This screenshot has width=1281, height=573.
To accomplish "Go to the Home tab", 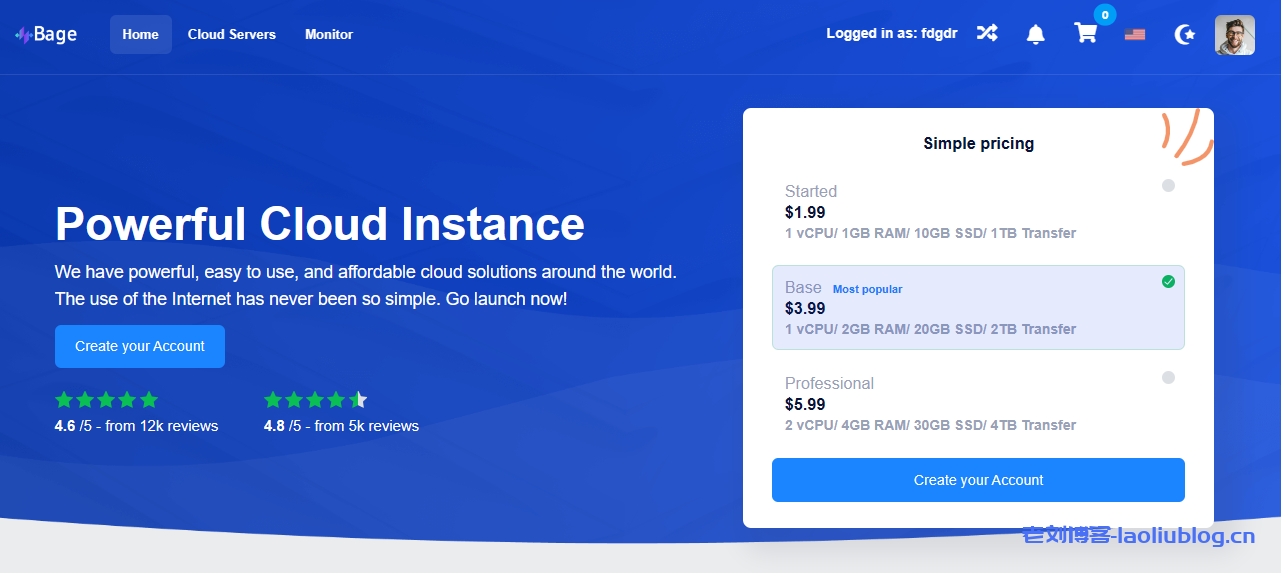I will 140,34.
